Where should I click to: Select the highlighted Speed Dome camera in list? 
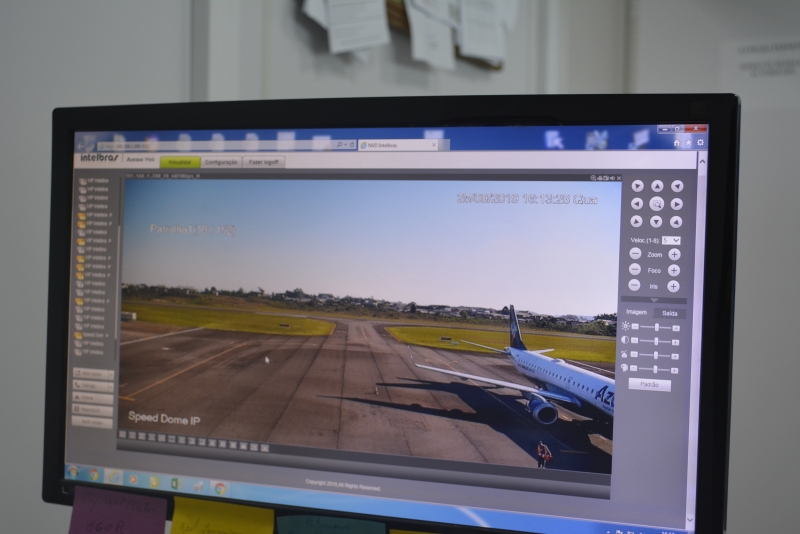tap(96, 335)
